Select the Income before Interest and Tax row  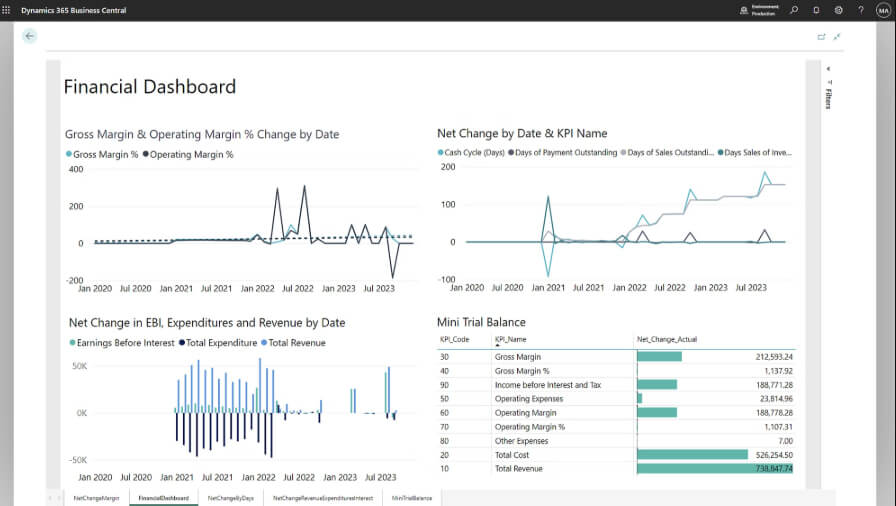pyautogui.click(x=616, y=385)
